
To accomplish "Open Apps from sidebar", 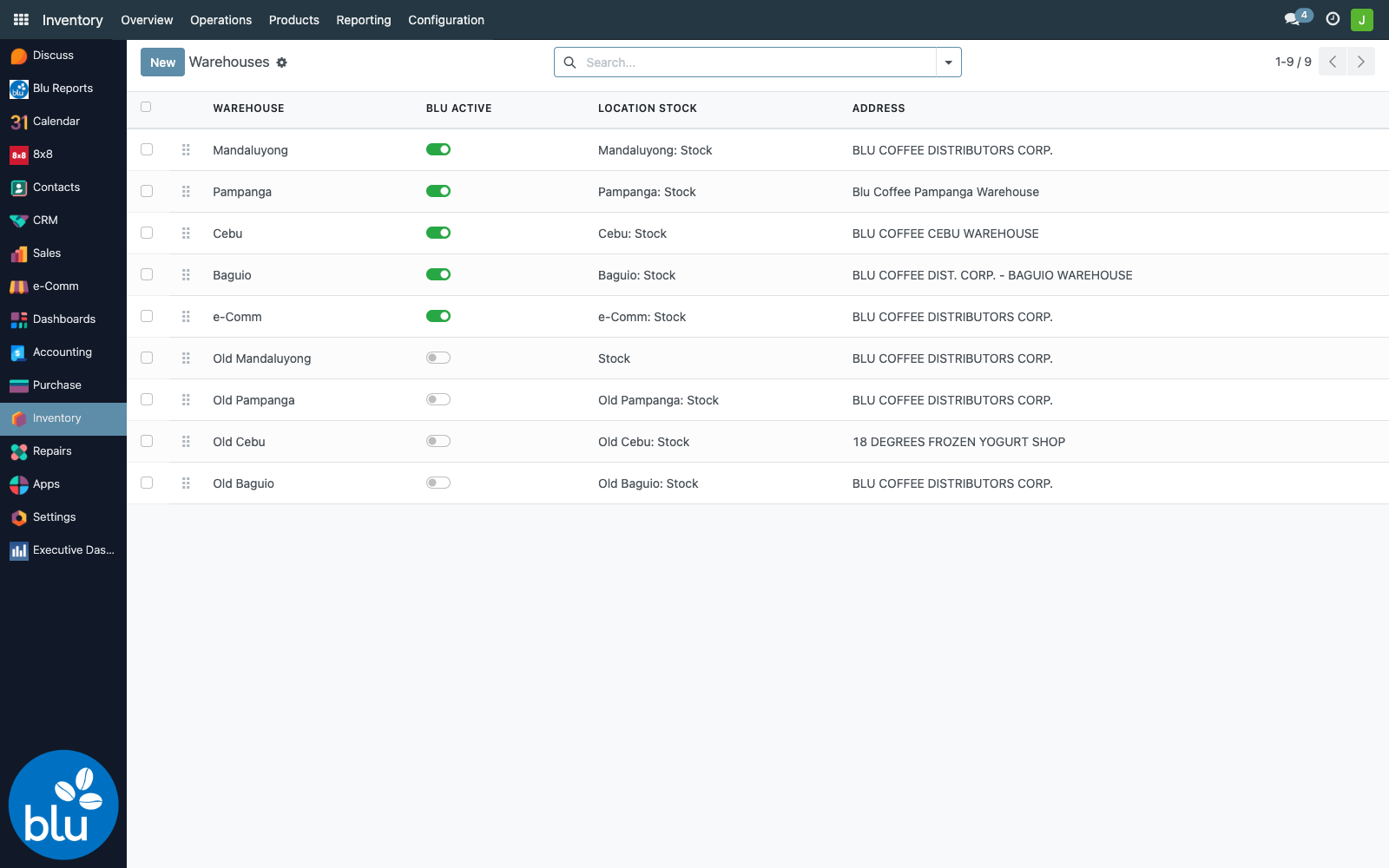I will [63, 484].
